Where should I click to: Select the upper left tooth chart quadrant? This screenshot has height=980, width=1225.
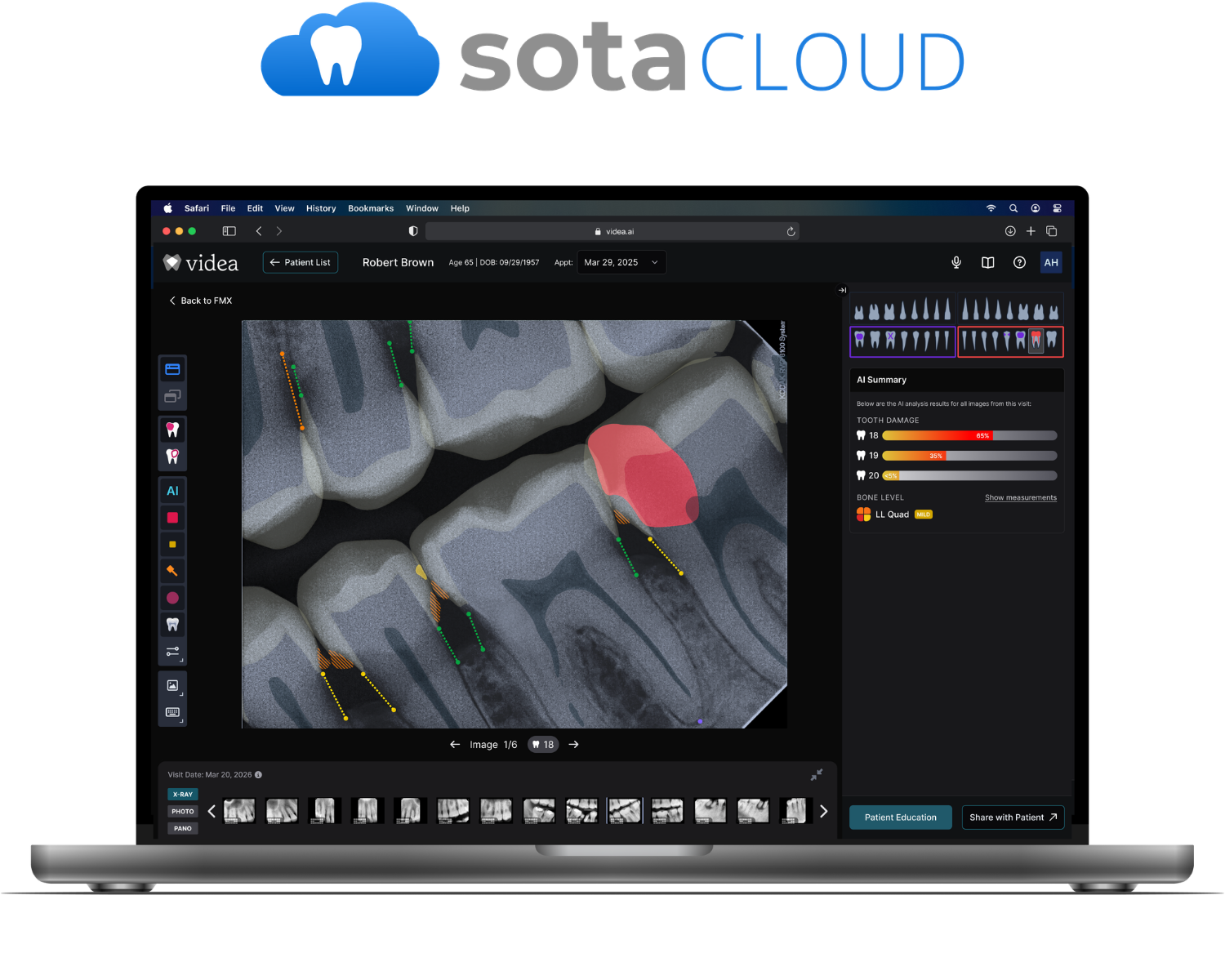point(902,310)
